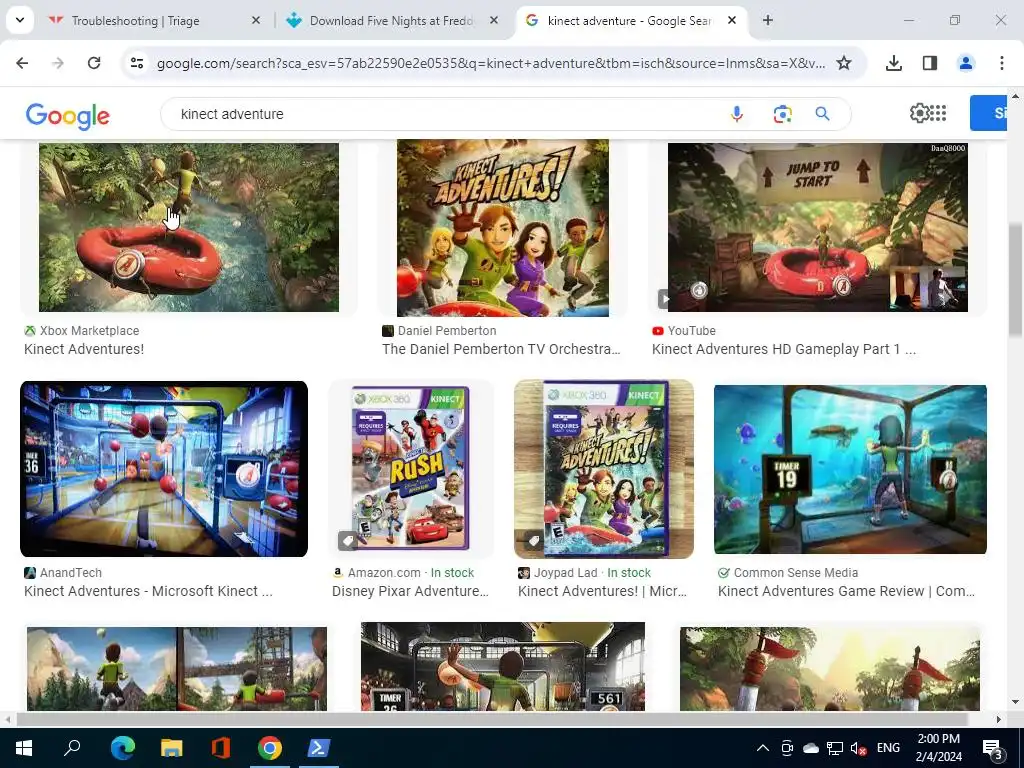Image resolution: width=1024 pixels, height=768 pixels.
Task: Open the Xbox Marketplace raft image
Action: pos(189,227)
